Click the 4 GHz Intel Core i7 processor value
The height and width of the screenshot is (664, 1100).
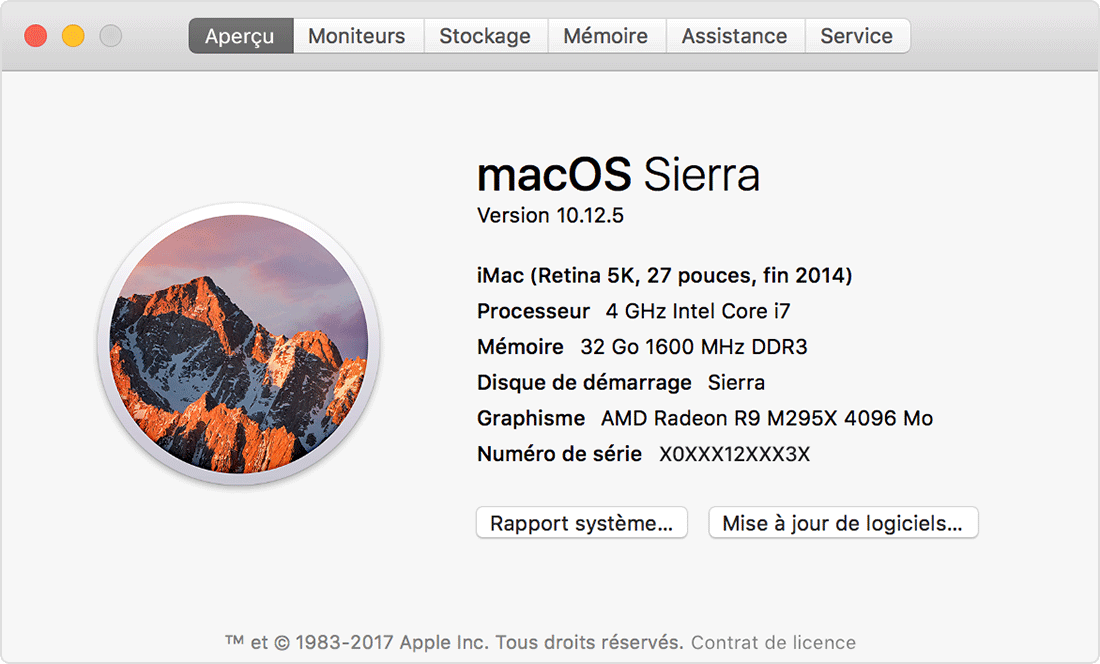click(698, 311)
